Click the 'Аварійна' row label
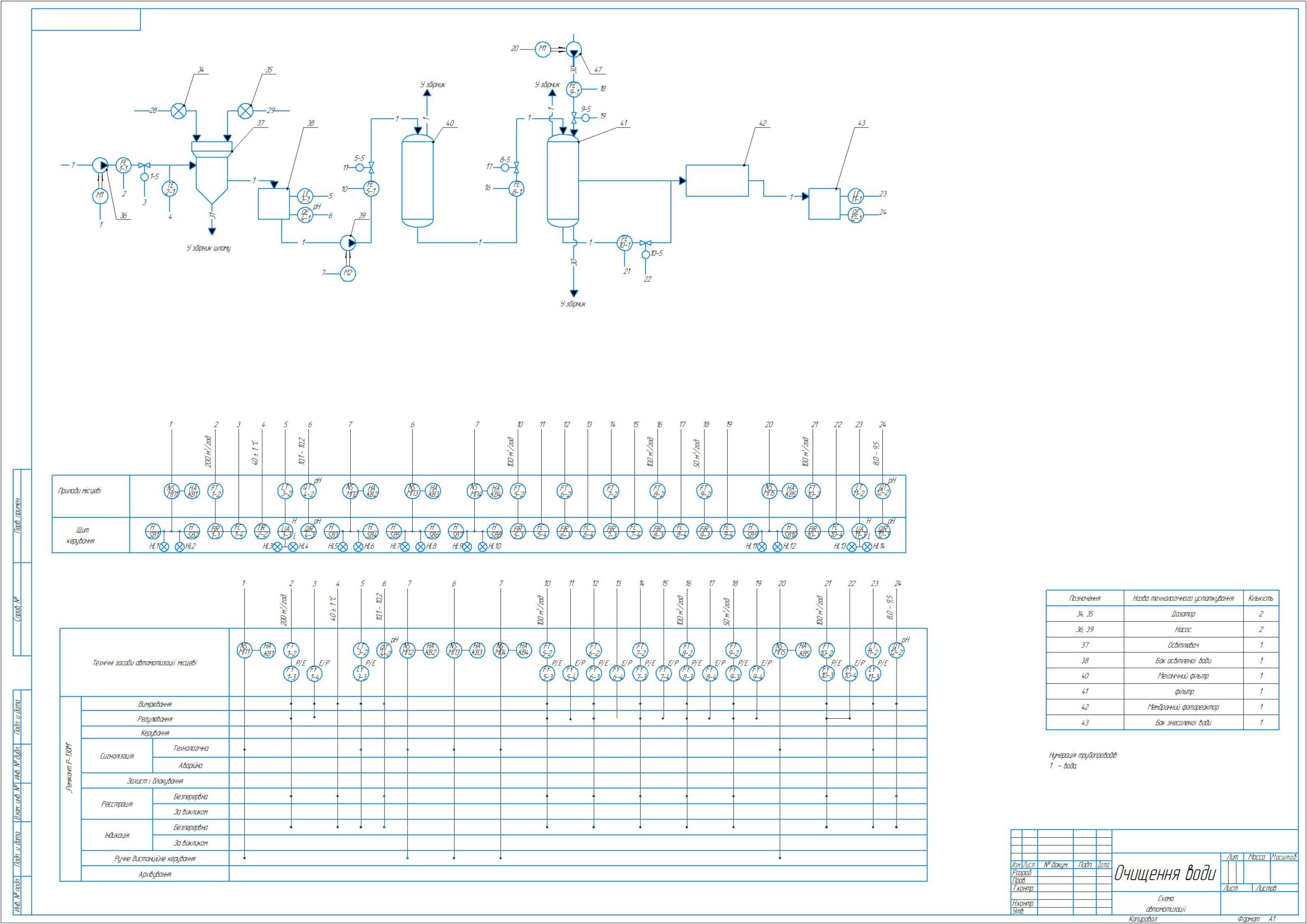 coord(191,766)
